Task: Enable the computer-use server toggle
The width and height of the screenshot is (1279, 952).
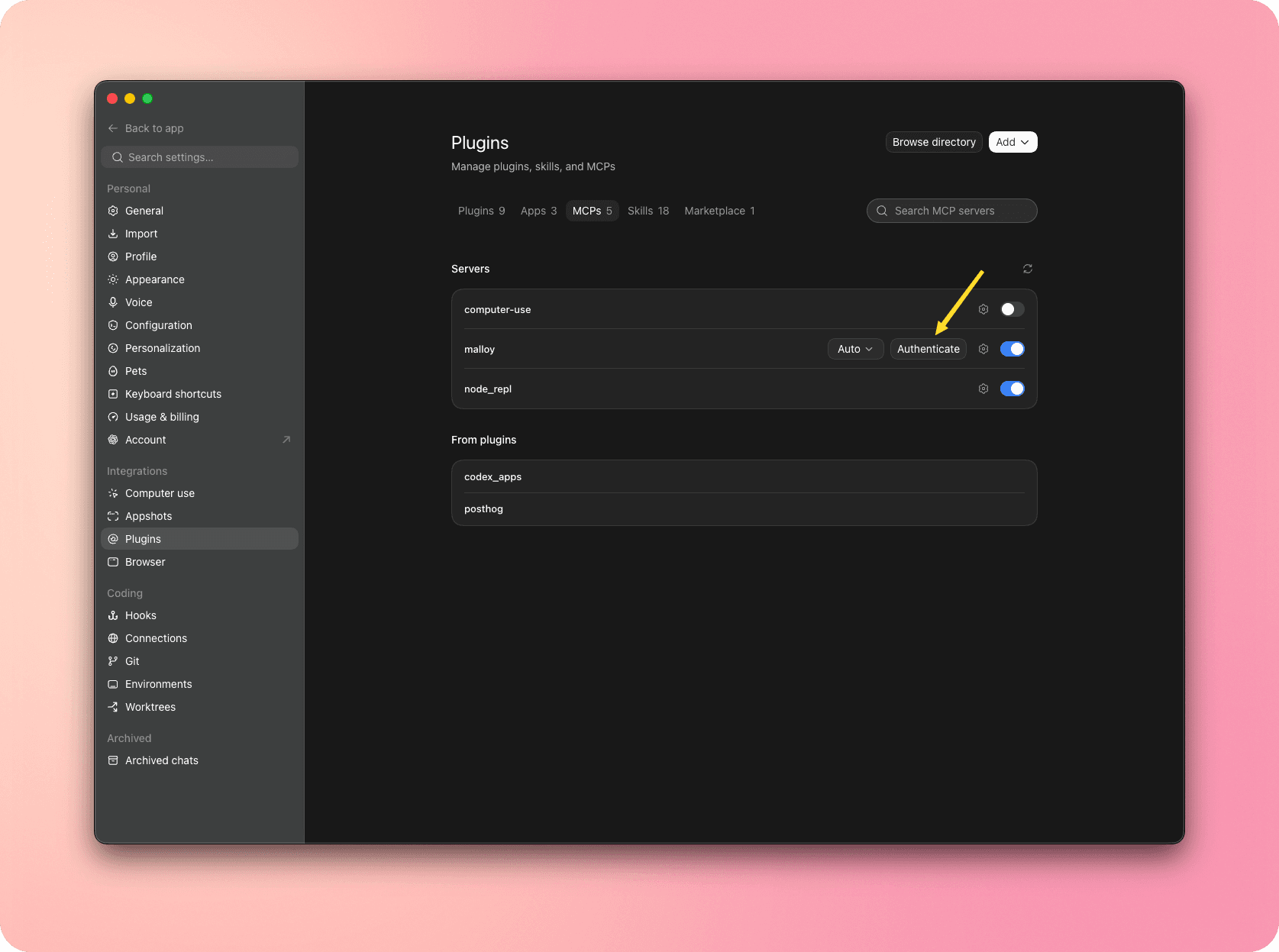Action: (1013, 309)
